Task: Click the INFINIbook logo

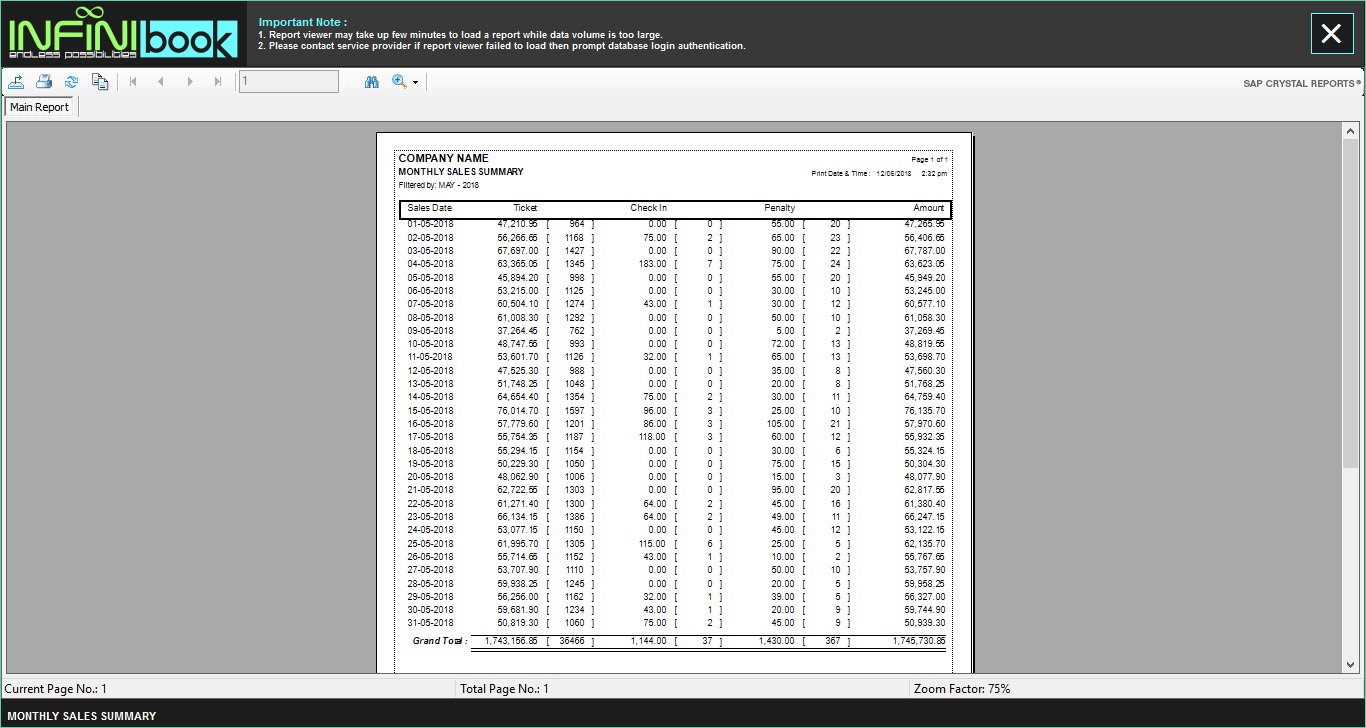Action: (x=123, y=34)
